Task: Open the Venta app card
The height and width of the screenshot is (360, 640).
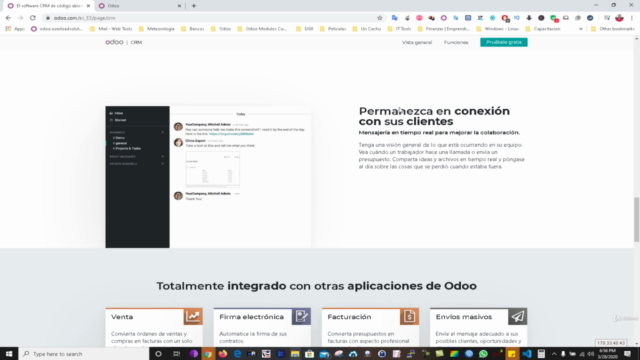Action: click(154, 327)
